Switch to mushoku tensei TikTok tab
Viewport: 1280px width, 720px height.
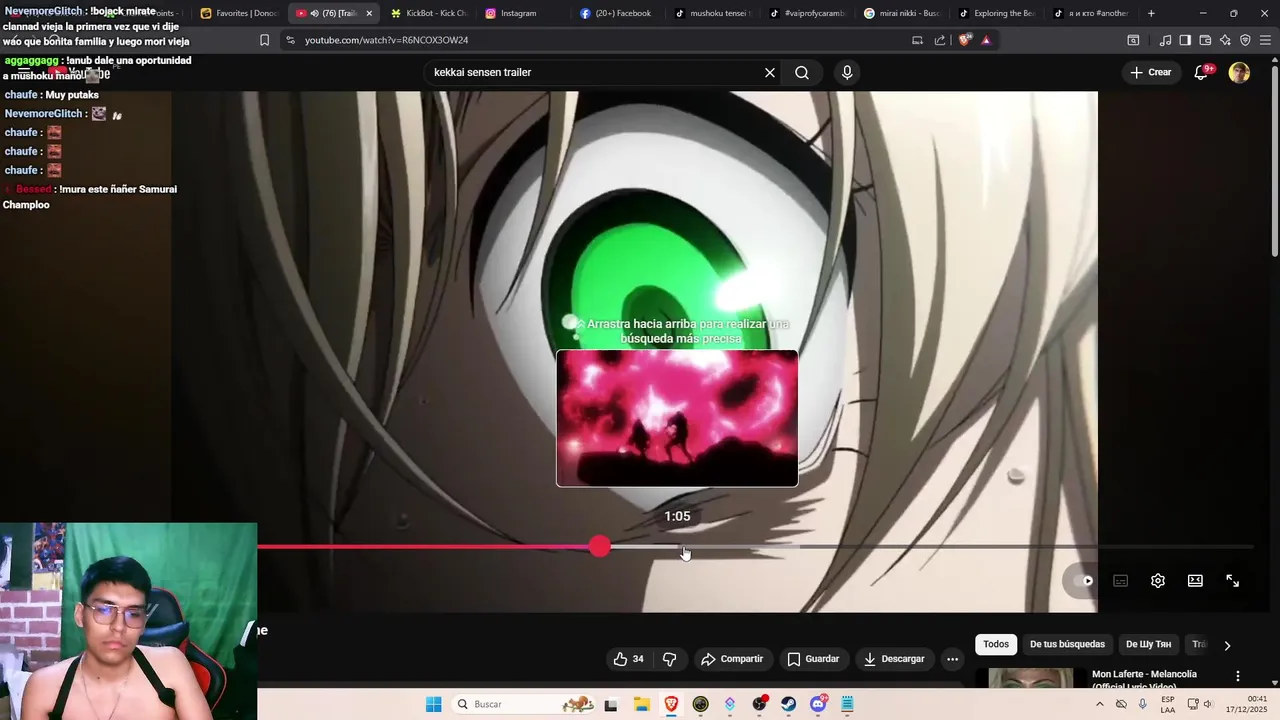[x=711, y=13]
